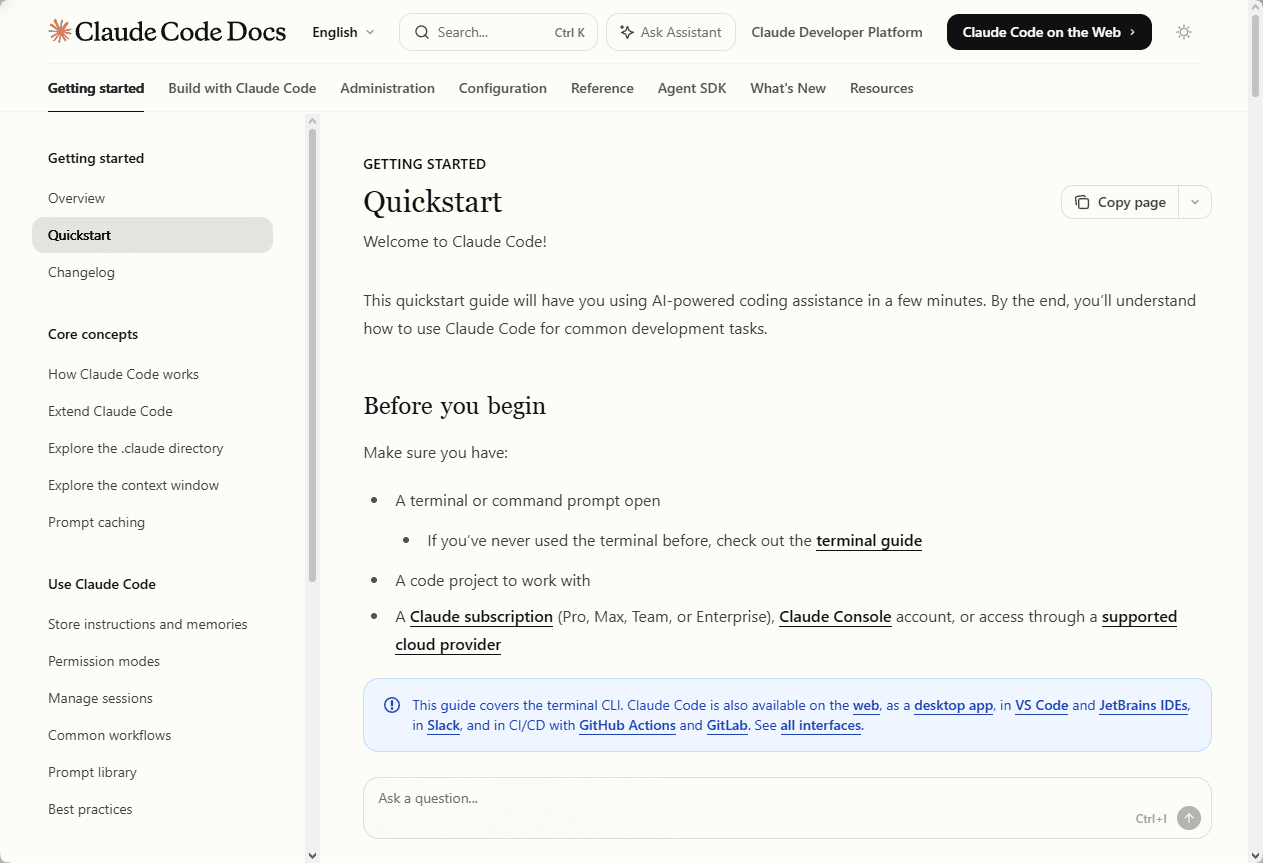Click the arrow on Claude Code on the Web
This screenshot has width=1263, height=863.
tap(1132, 32)
